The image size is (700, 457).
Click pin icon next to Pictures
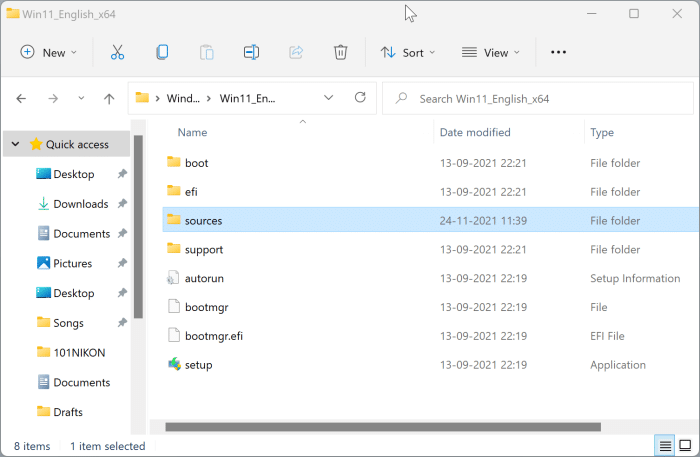pos(122,263)
